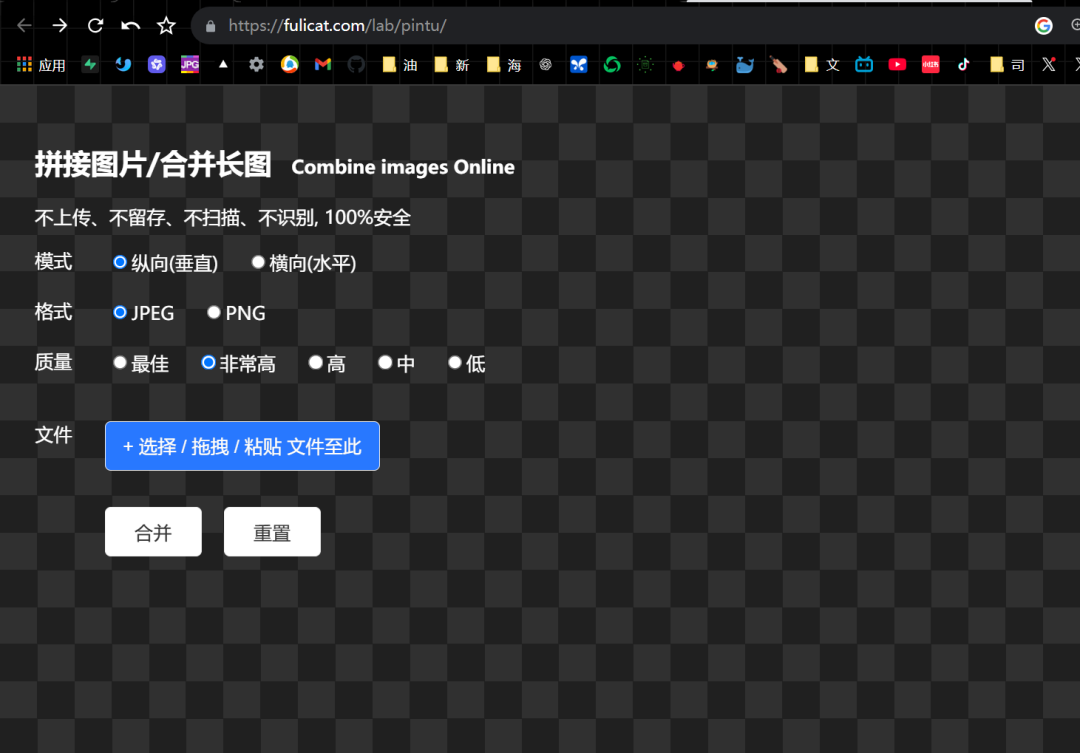The image size is (1080, 753).
Task: Open the Xiaohongshu bookmark icon
Action: [x=930, y=64]
